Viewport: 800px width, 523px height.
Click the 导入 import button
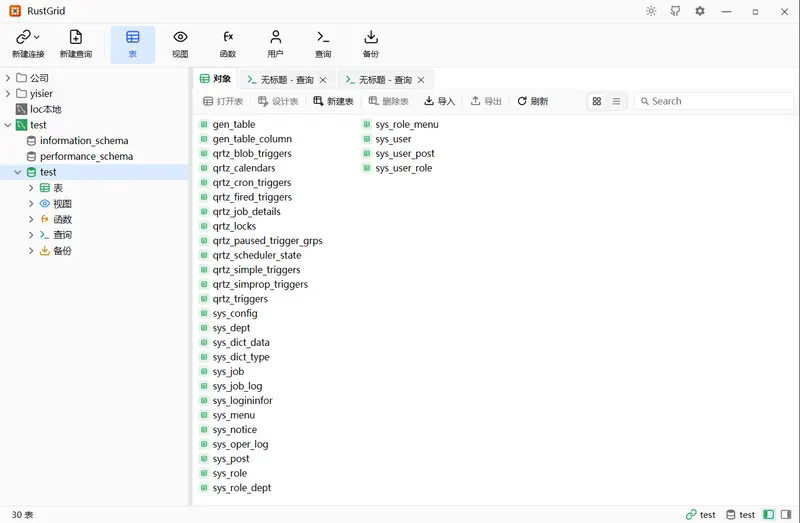439,101
